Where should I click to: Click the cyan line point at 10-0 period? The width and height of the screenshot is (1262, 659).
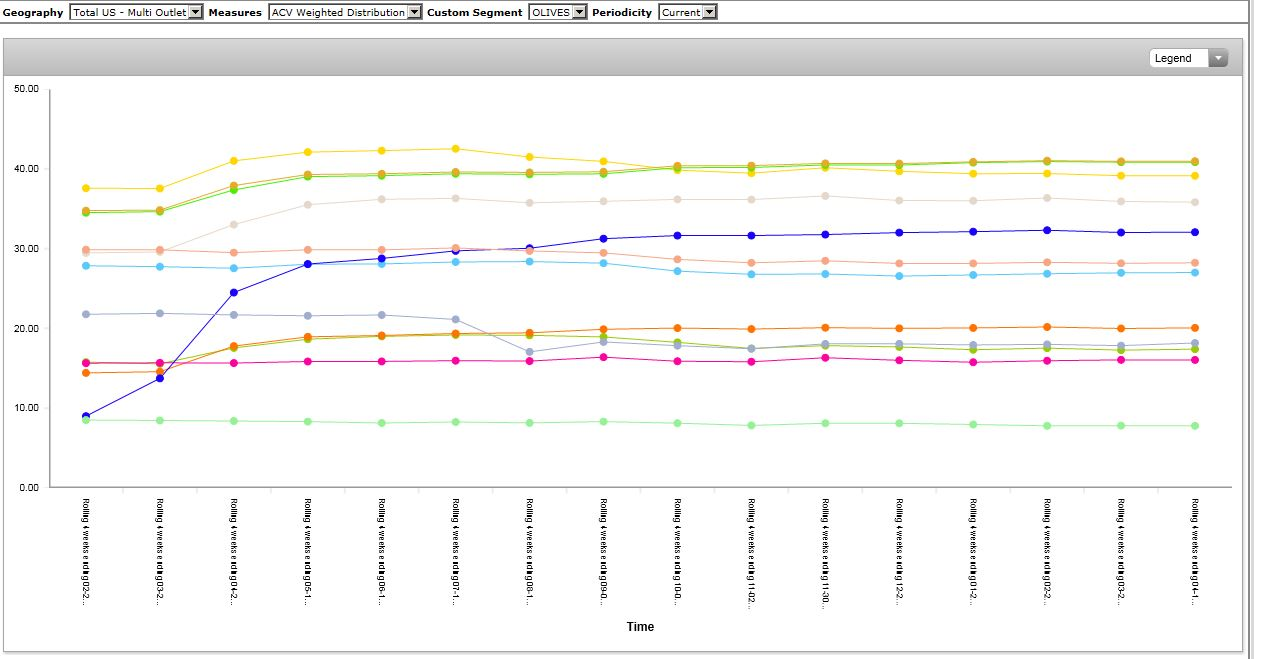(x=678, y=271)
